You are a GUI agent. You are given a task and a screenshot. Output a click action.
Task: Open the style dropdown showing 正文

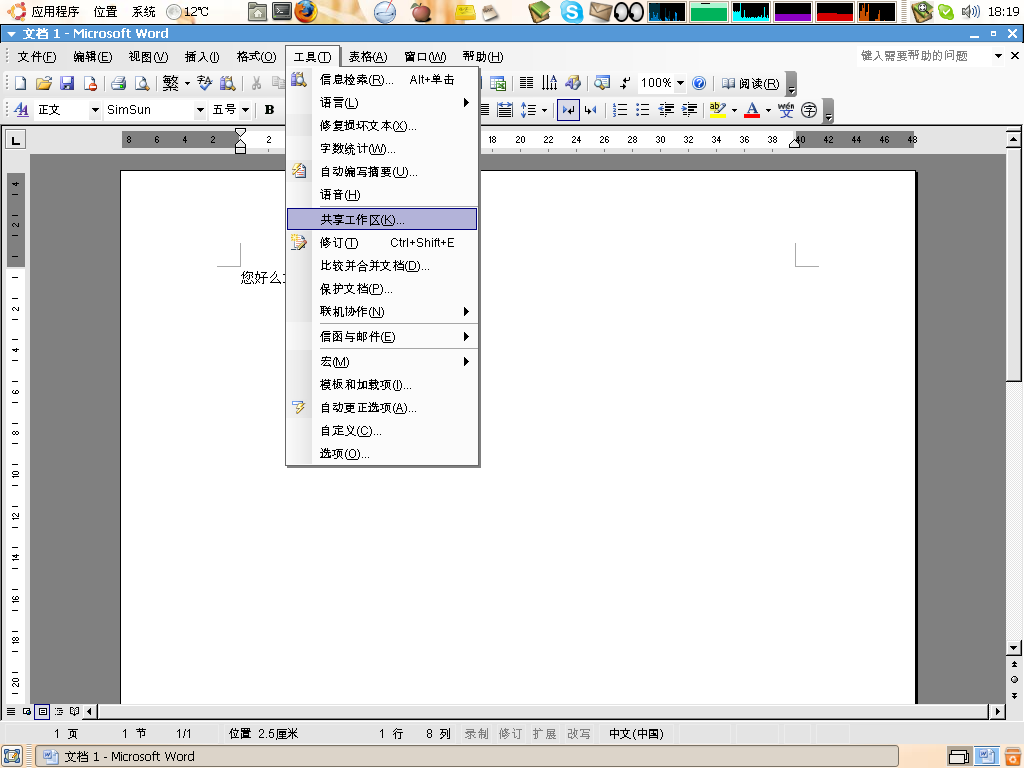tap(95, 110)
